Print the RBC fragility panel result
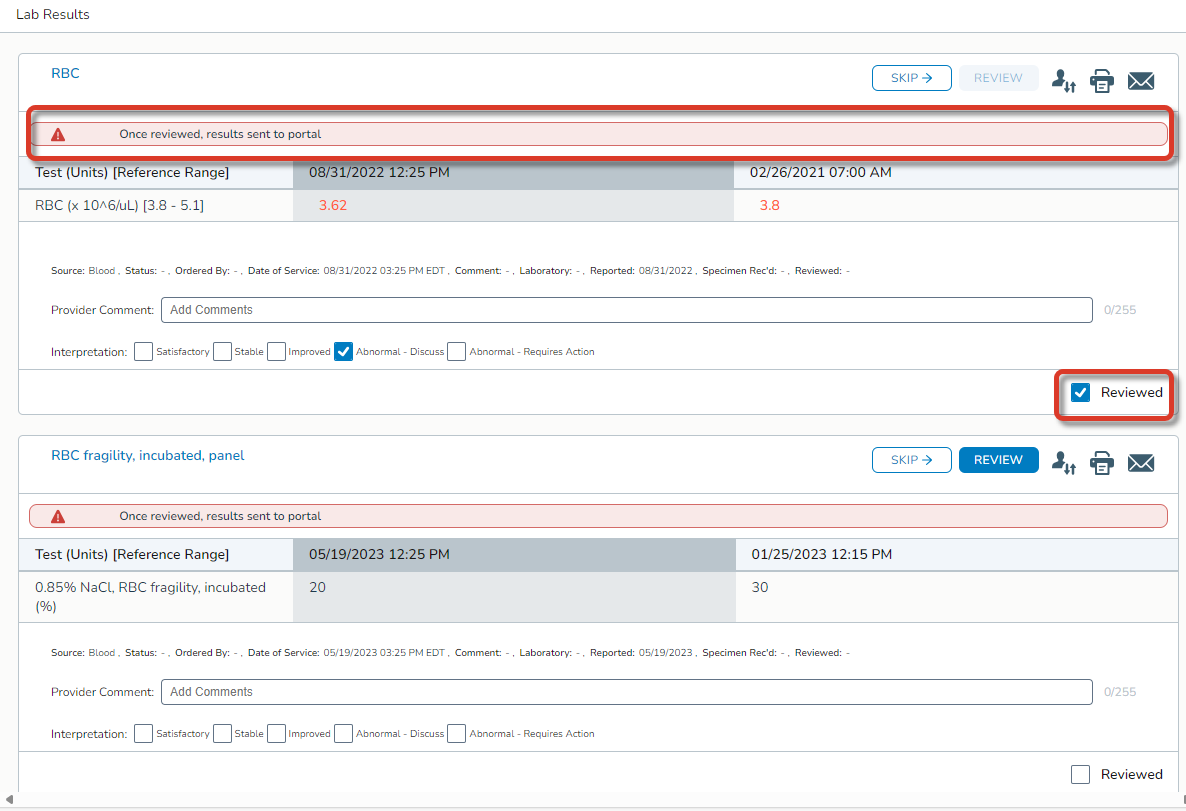The image size is (1186, 811). pos(1101,463)
